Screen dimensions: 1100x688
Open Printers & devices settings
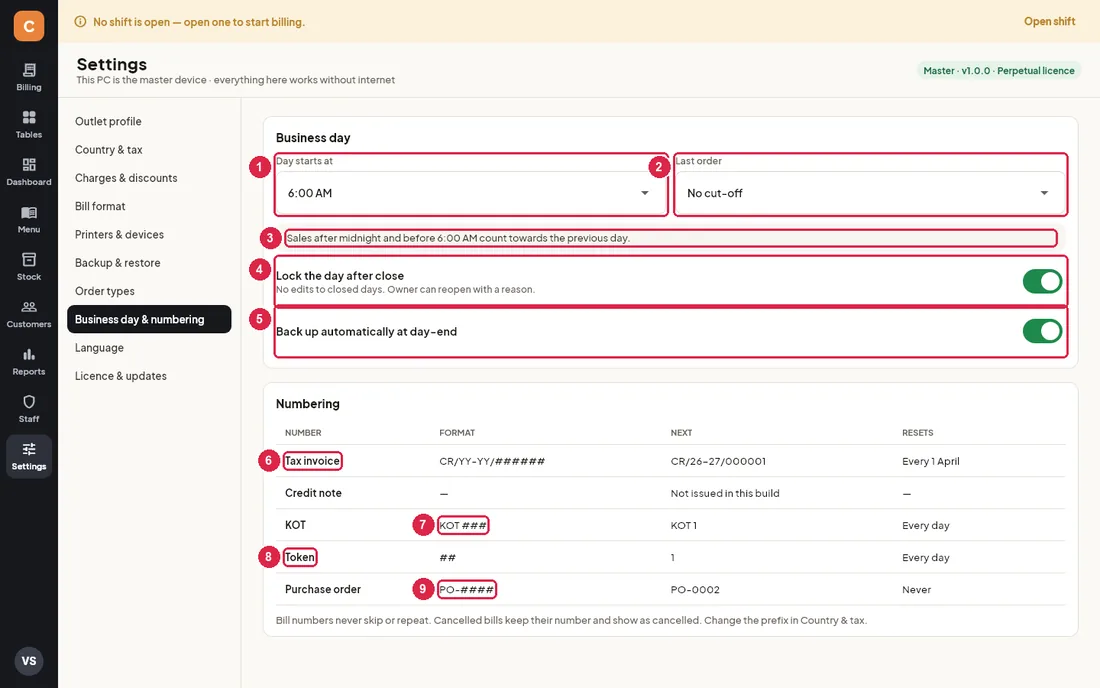pos(119,234)
